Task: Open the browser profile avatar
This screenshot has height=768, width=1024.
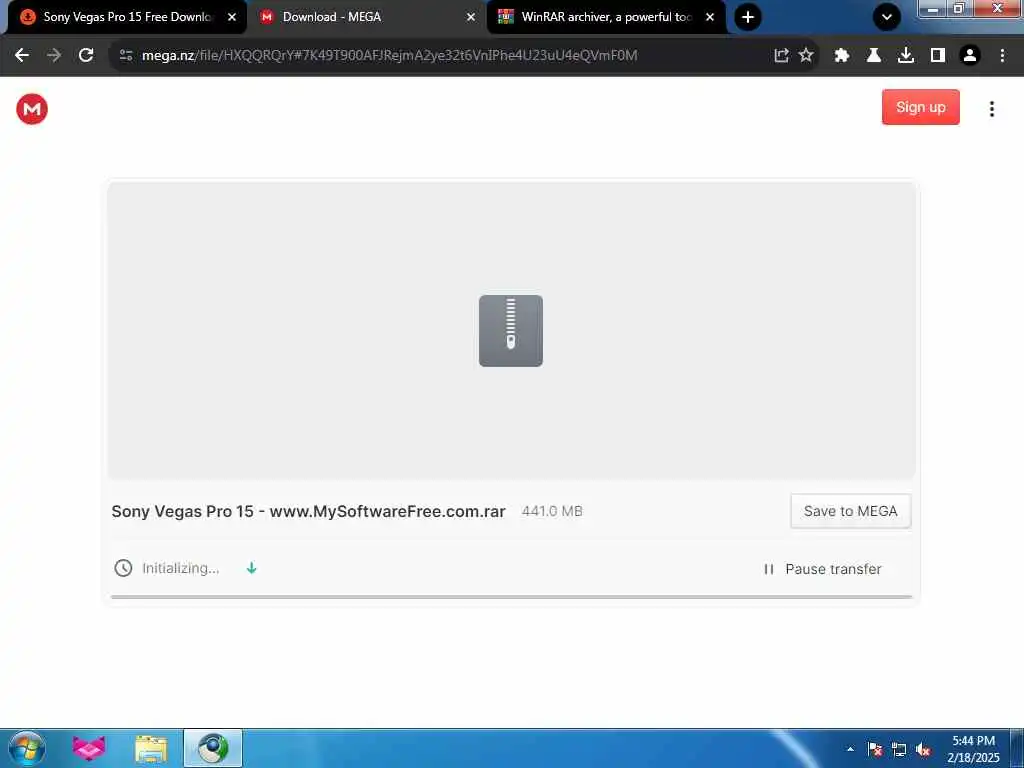Action: [x=970, y=55]
